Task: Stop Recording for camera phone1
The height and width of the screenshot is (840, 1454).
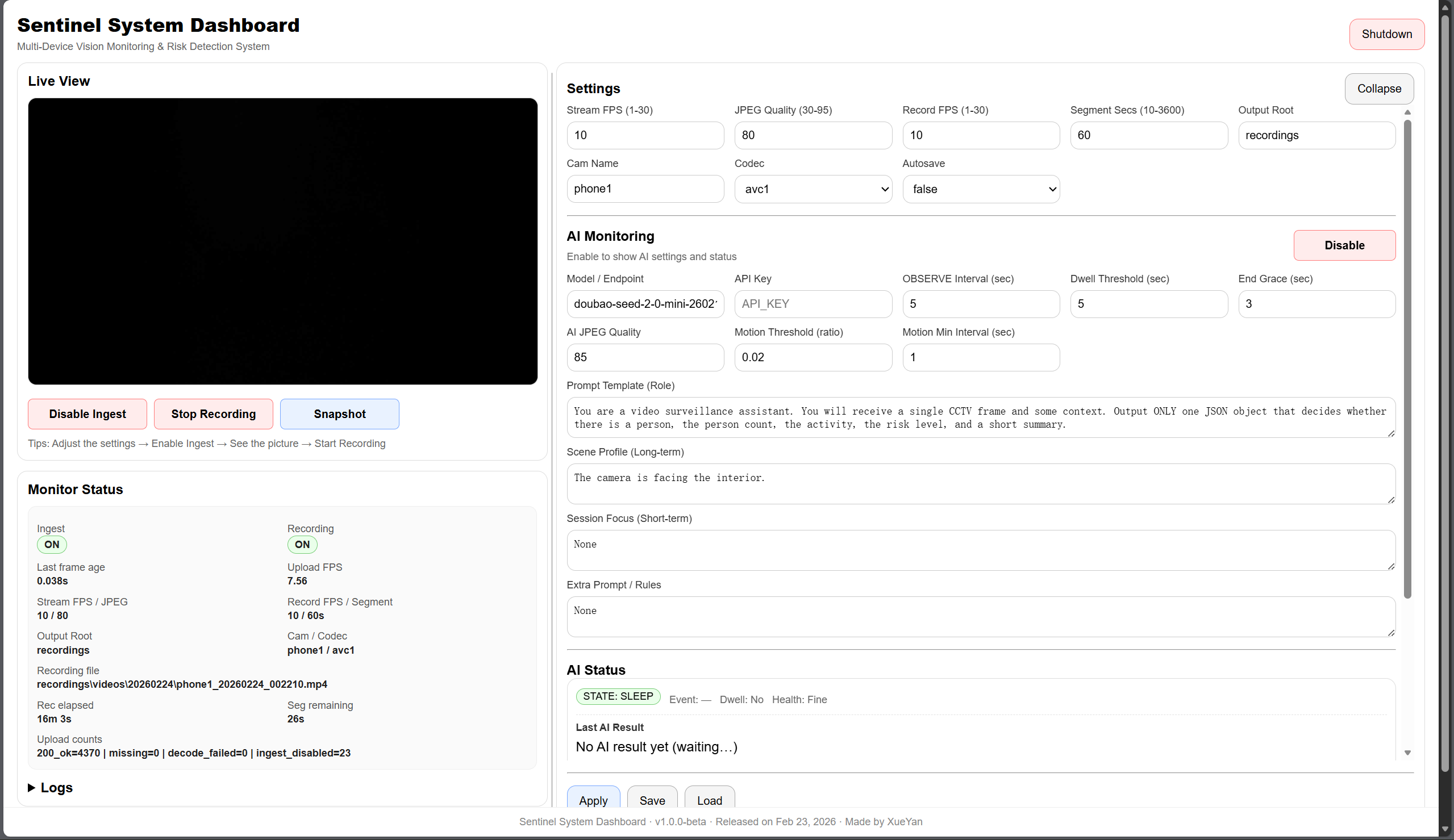Action: [214, 413]
